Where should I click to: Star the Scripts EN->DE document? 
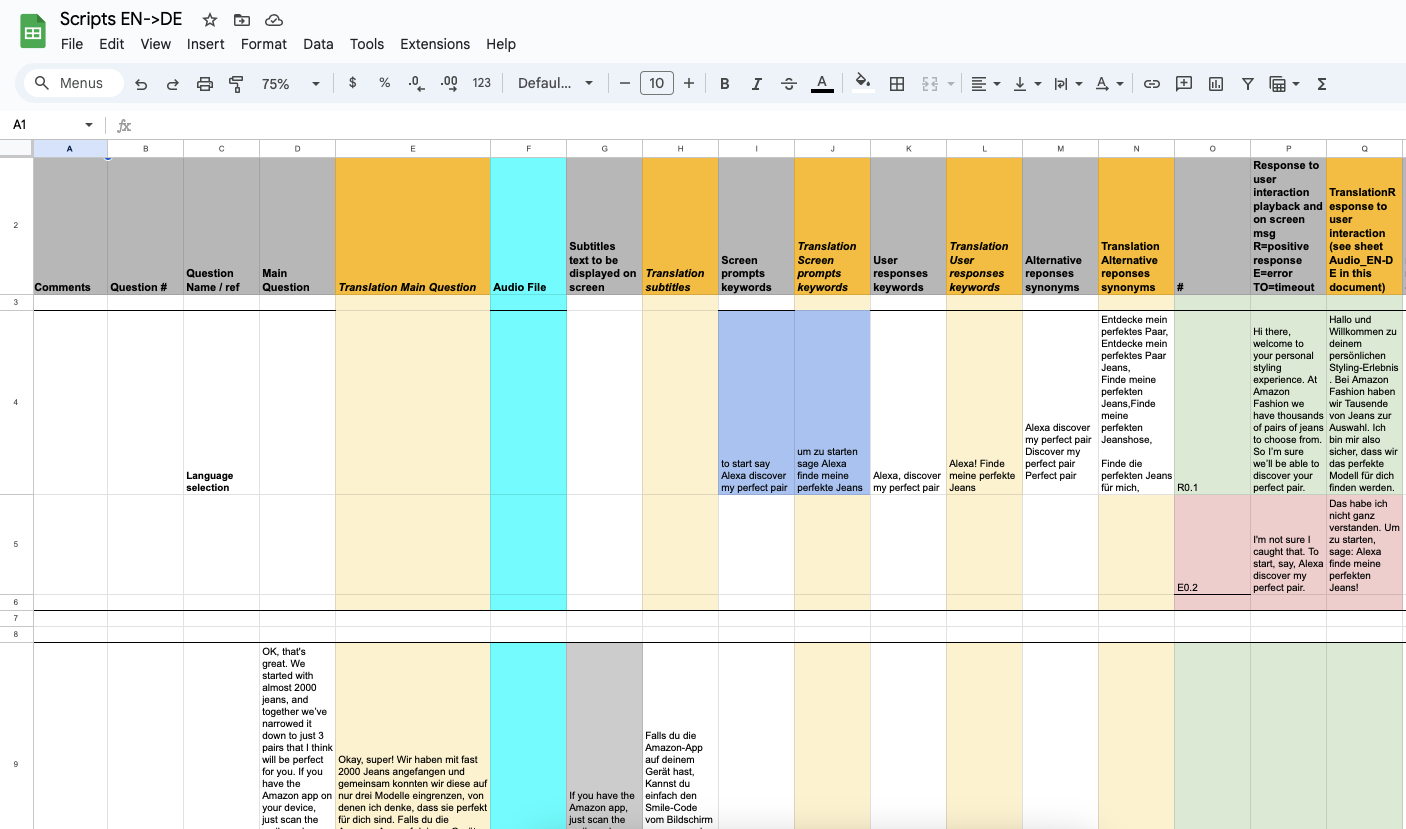209,20
